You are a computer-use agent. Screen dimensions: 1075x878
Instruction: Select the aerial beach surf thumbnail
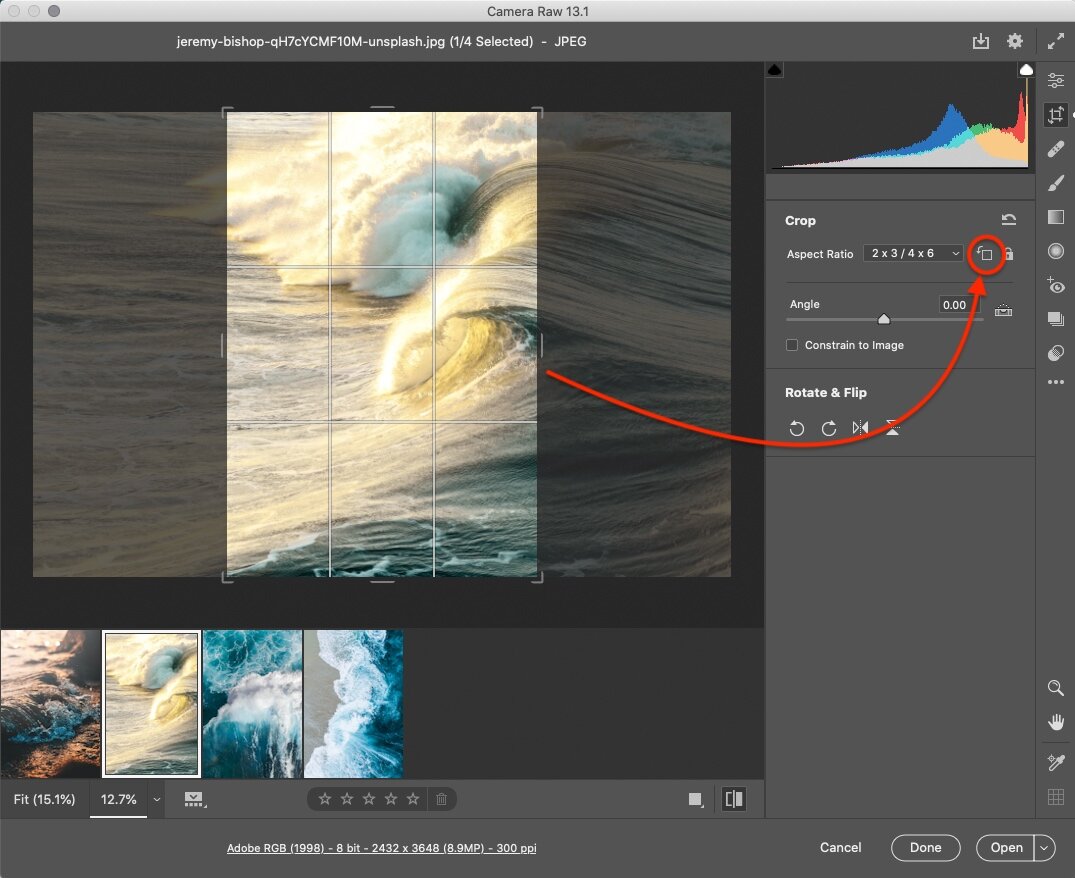tap(354, 704)
